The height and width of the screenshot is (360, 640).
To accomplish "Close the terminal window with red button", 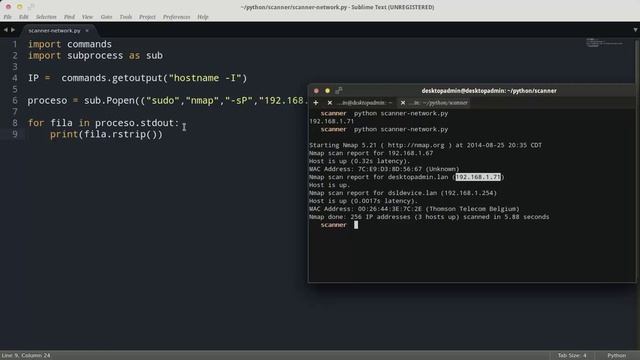I will point(316,91).
